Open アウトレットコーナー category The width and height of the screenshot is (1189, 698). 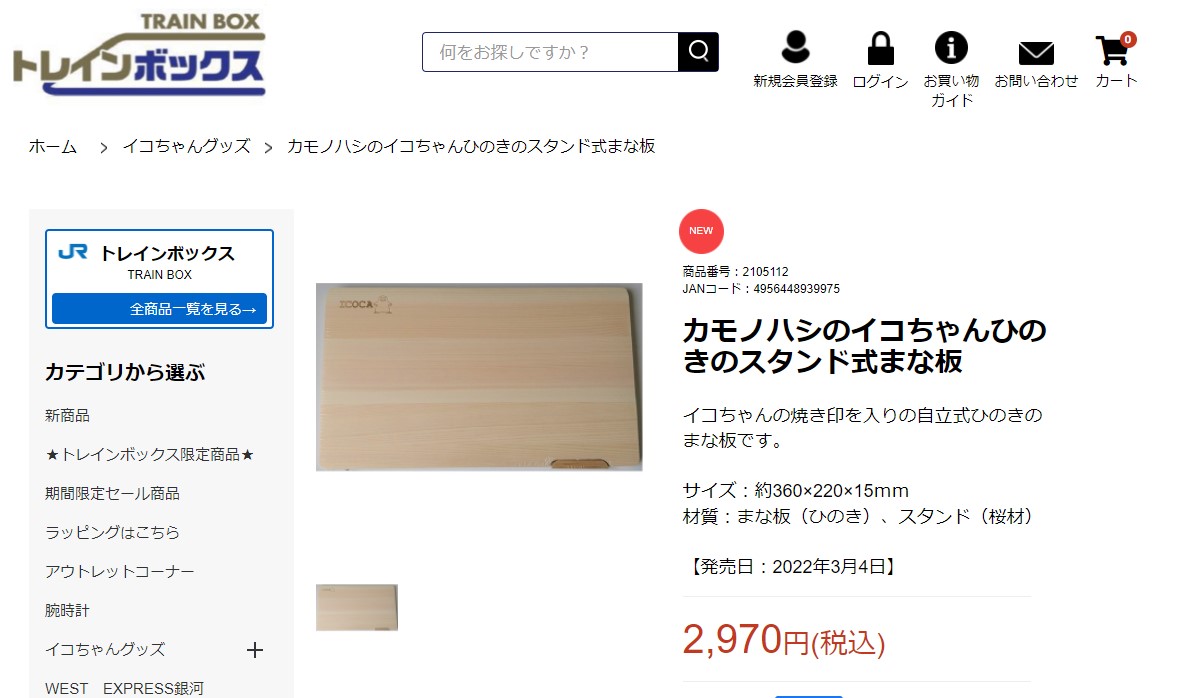click(x=120, y=571)
